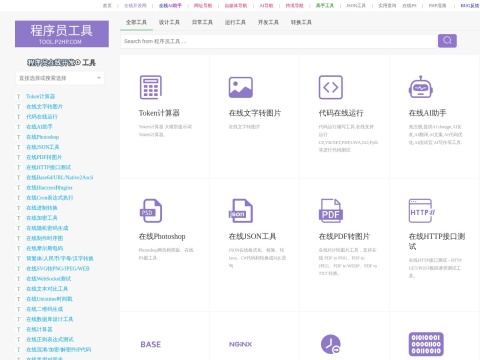Open the Token计算器 calculator card icon

[x=151, y=87]
